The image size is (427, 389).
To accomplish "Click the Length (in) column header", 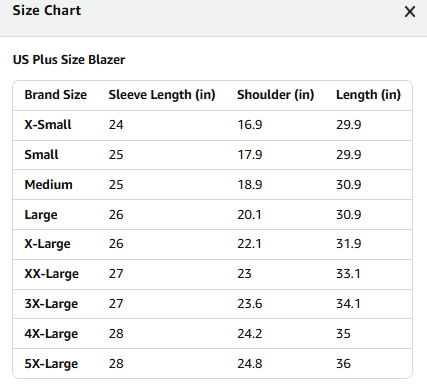I will 368,95.
